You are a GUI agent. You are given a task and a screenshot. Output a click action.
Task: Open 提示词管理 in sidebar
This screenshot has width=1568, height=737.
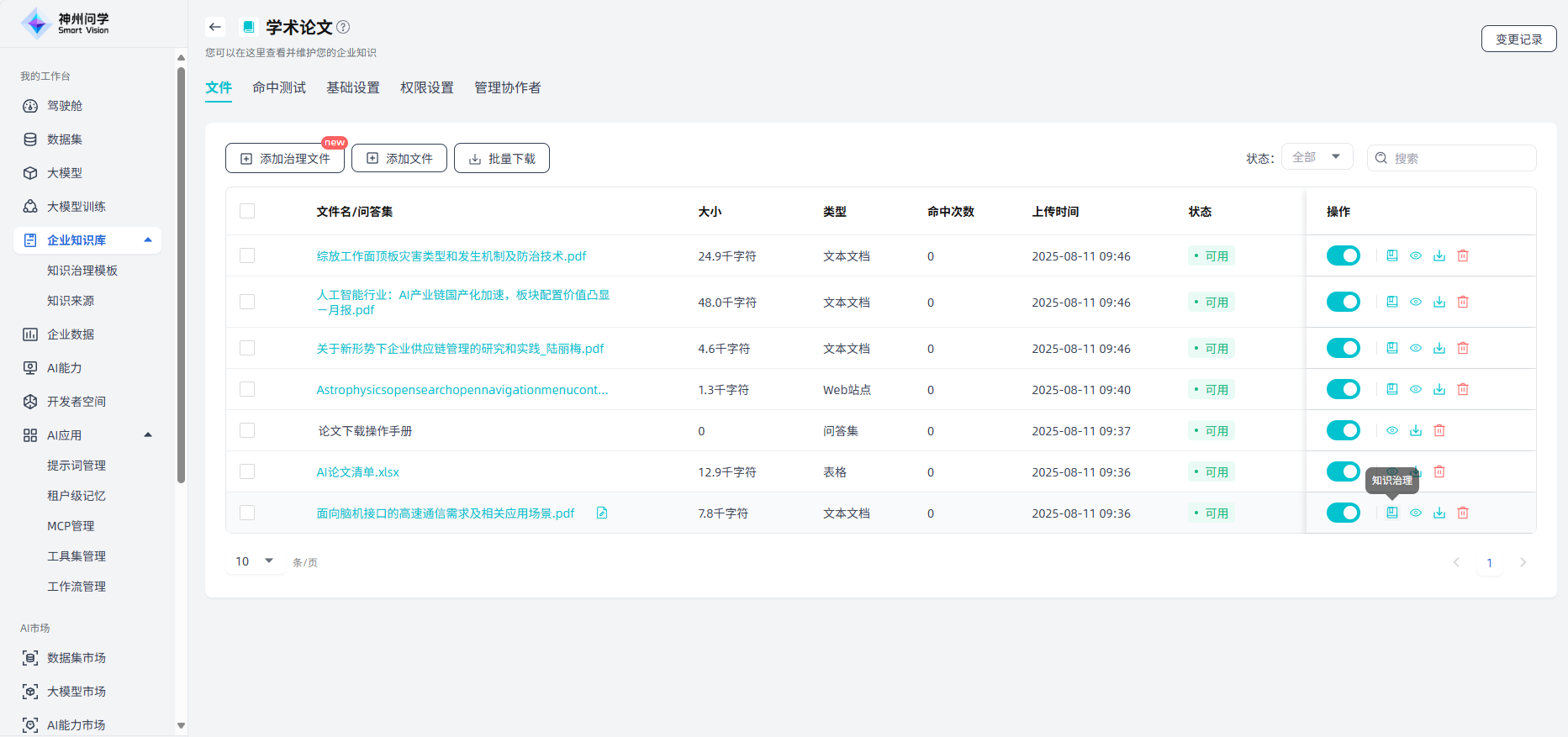point(77,466)
